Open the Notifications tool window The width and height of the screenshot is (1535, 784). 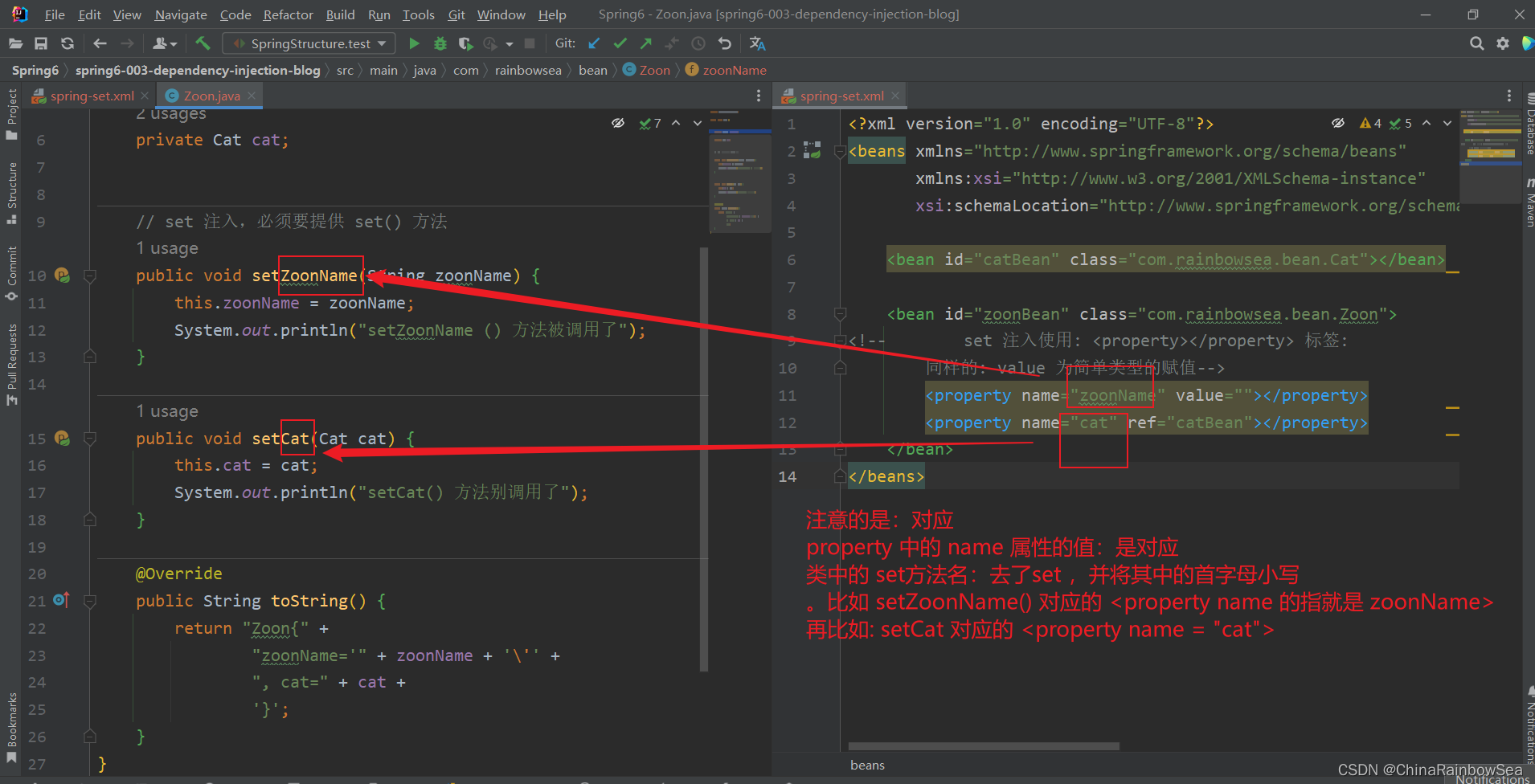pyautogui.click(x=1529, y=723)
